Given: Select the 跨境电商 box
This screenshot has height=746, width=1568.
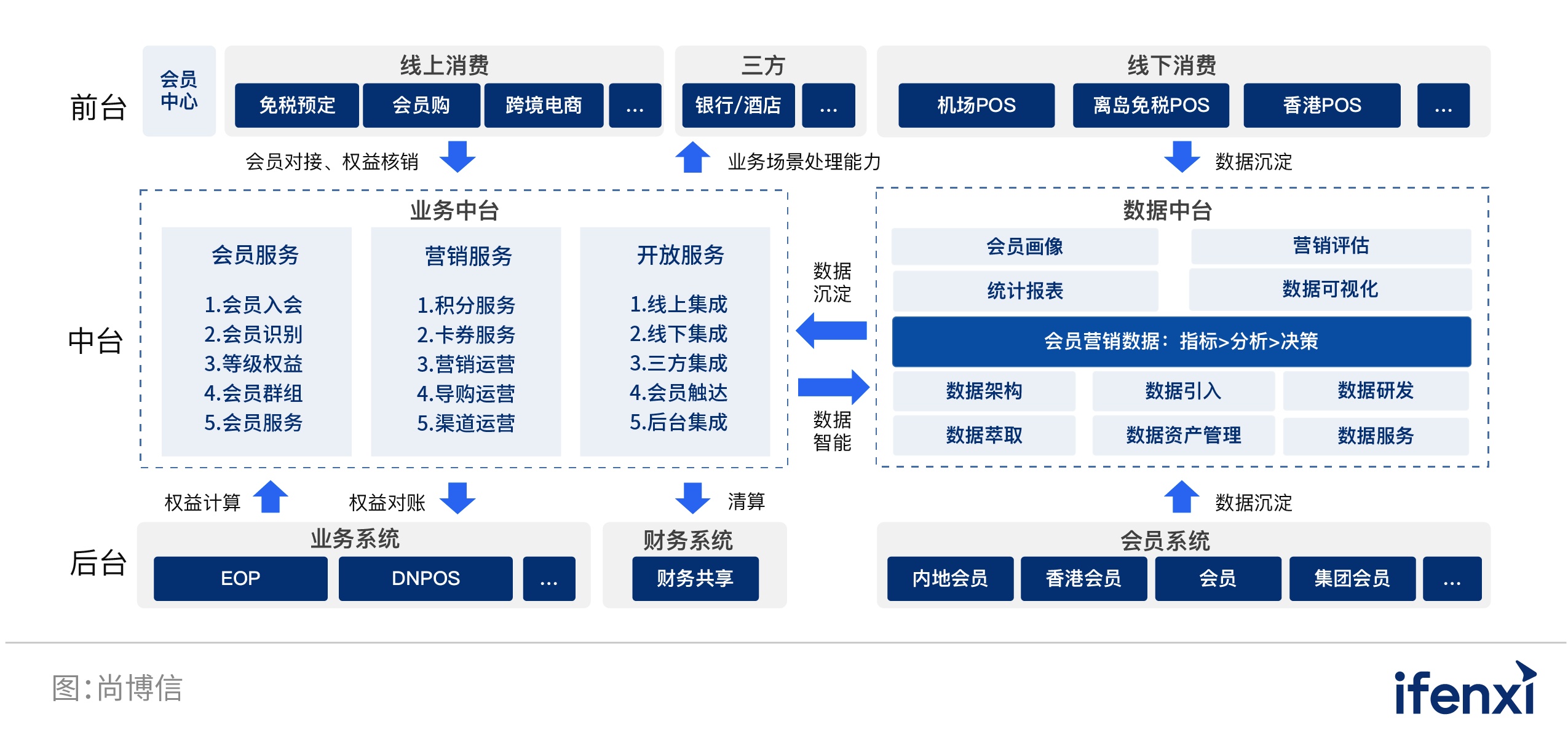Looking at the screenshot, I should pos(544,105).
